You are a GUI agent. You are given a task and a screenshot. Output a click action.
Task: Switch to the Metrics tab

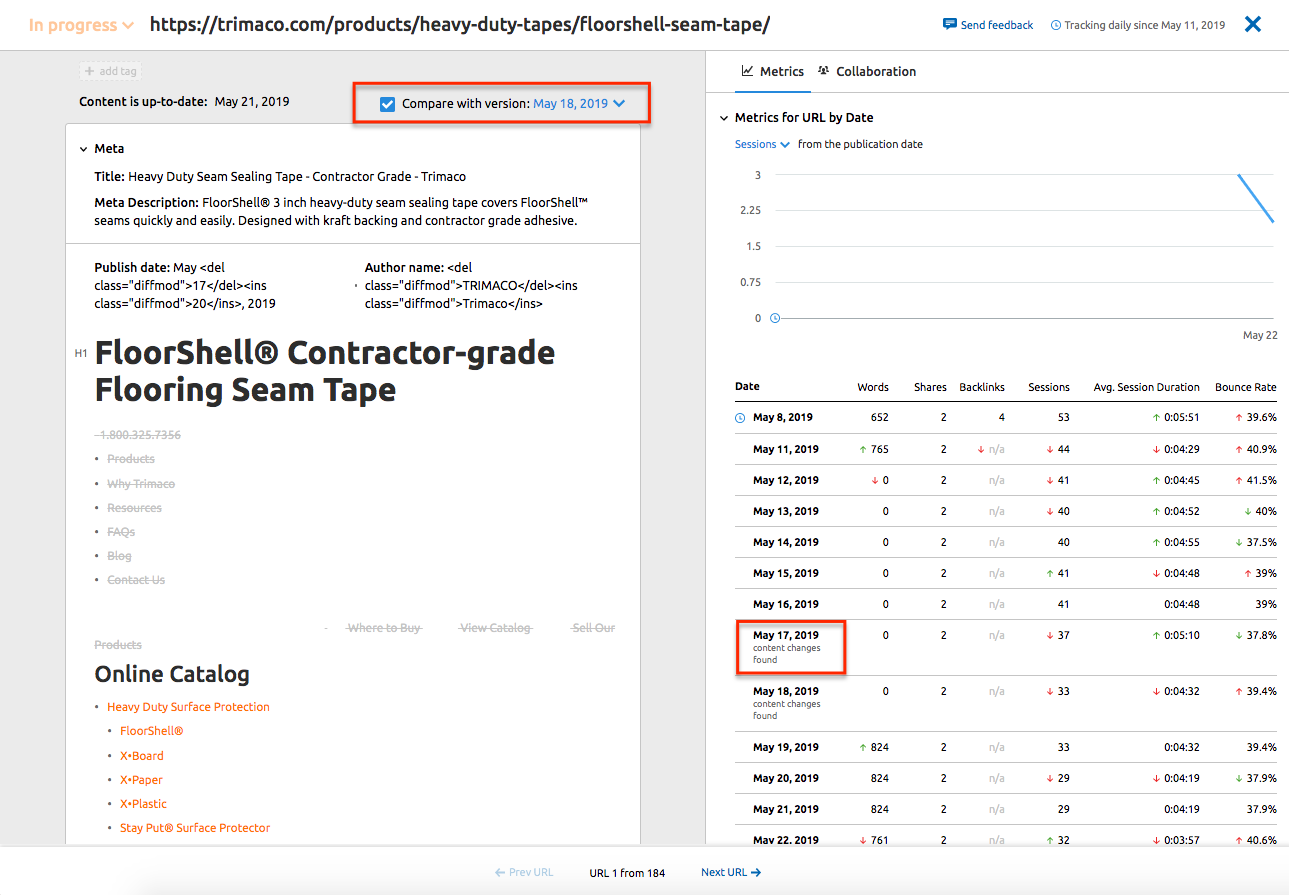[x=772, y=71]
